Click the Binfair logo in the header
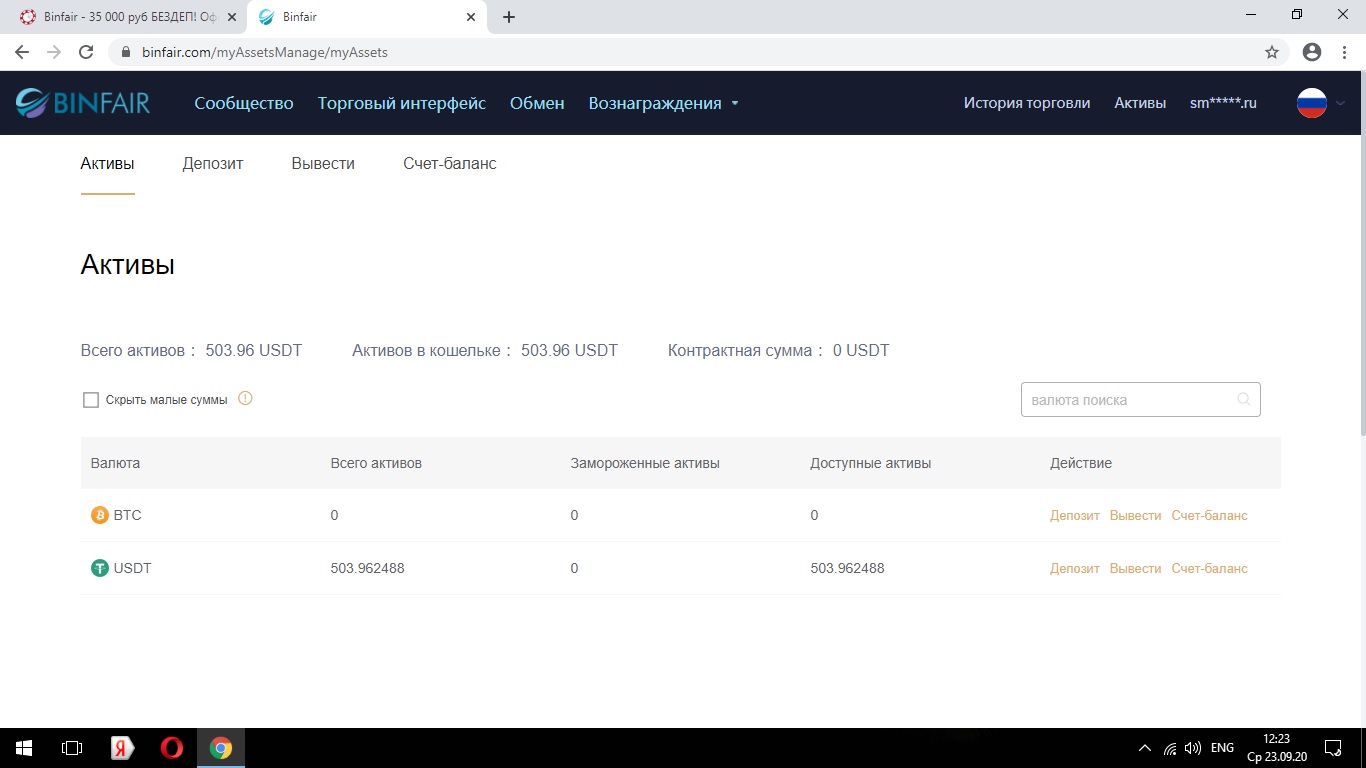 83,103
